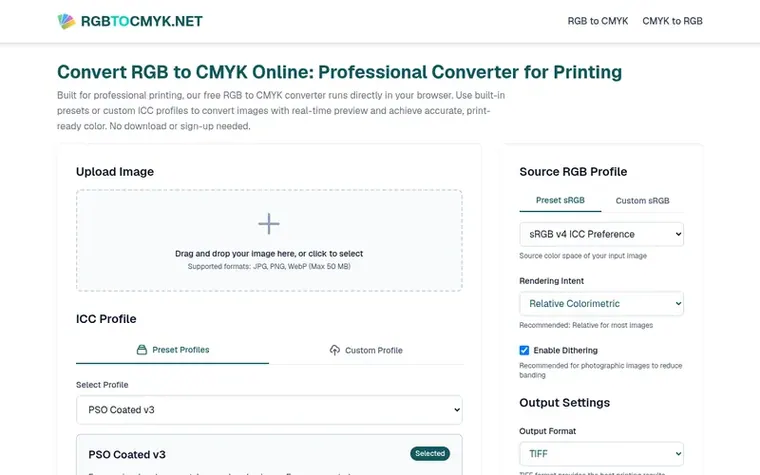Click the plus icon in upload area
The image size is (760, 475).
point(269,223)
